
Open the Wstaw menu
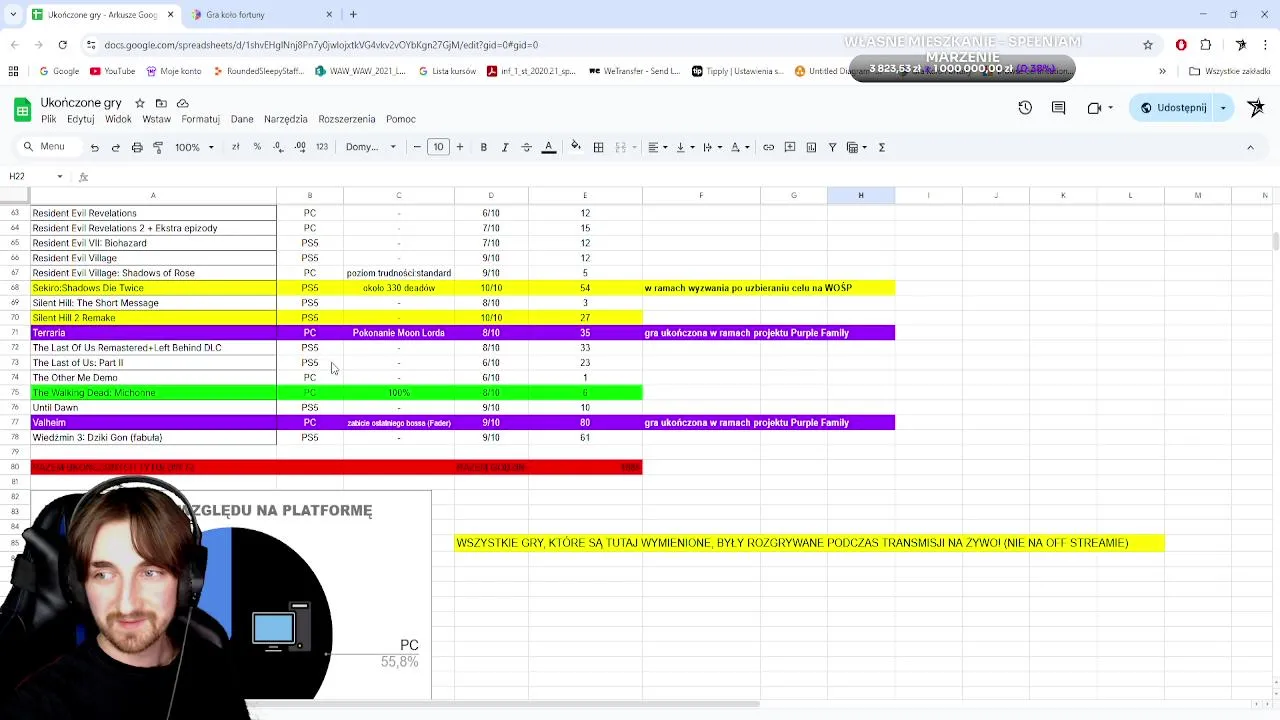click(x=156, y=119)
